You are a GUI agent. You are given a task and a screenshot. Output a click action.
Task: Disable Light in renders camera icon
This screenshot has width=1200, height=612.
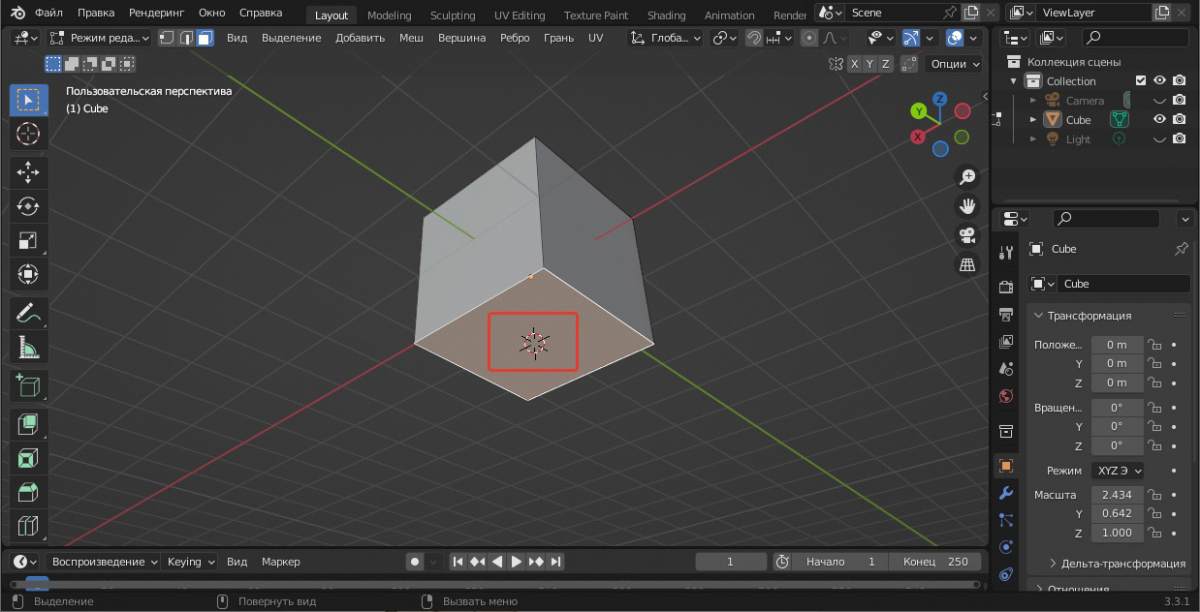point(1180,139)
